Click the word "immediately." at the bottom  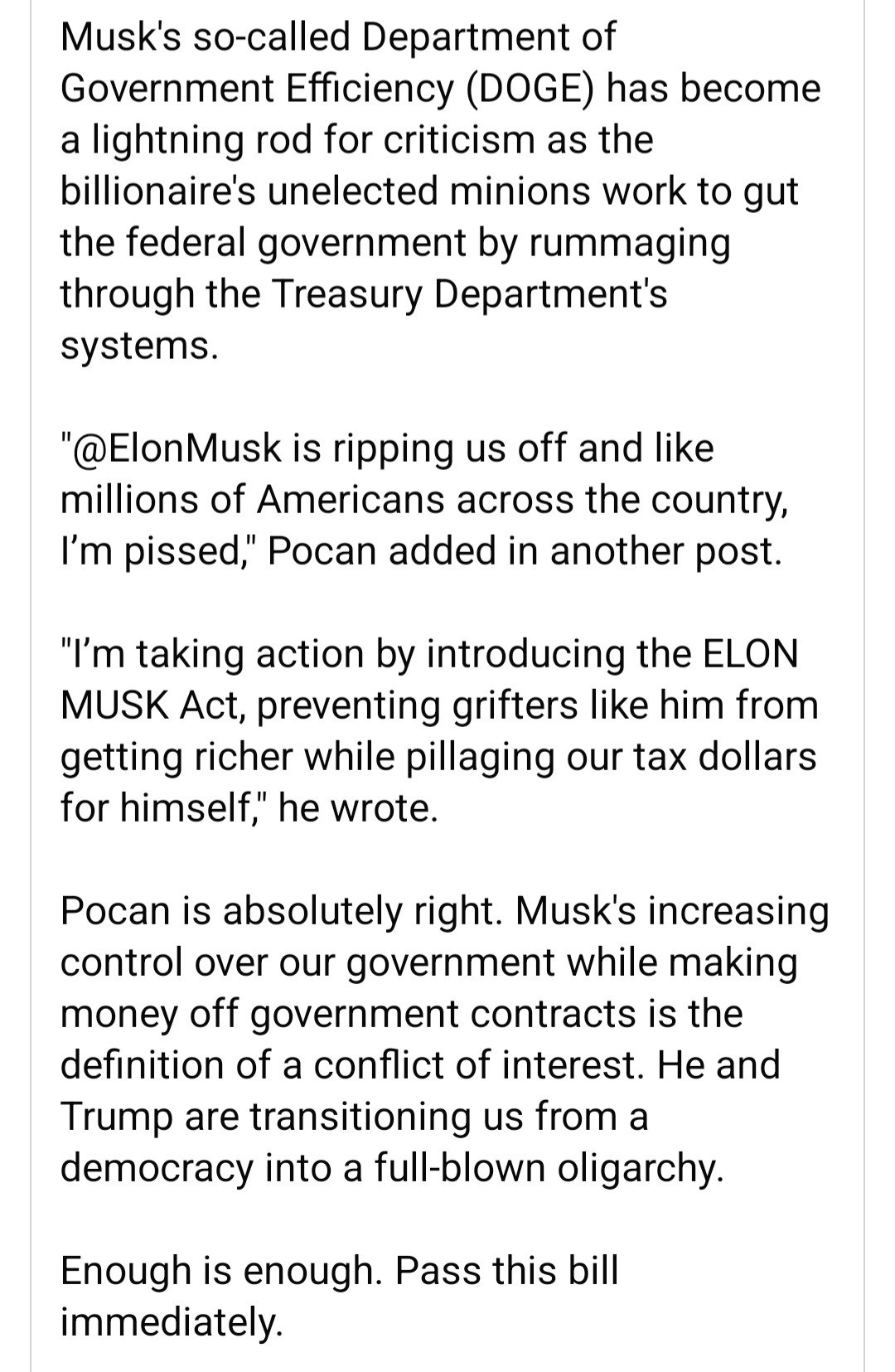(x=172, y=1322)
